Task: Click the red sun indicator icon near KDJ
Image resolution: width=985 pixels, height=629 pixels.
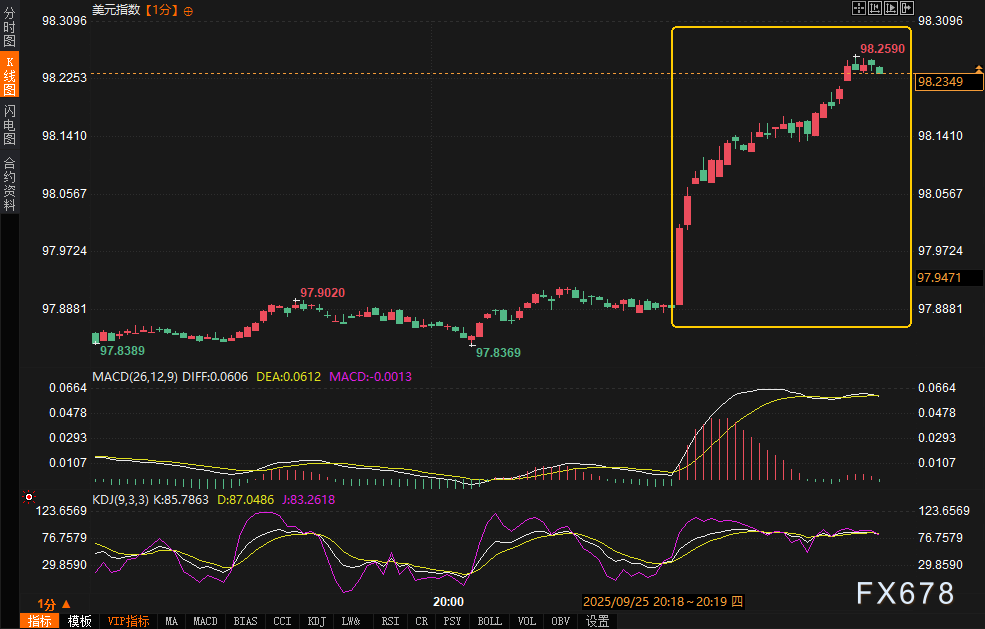Action: click(x=28, y=497)
